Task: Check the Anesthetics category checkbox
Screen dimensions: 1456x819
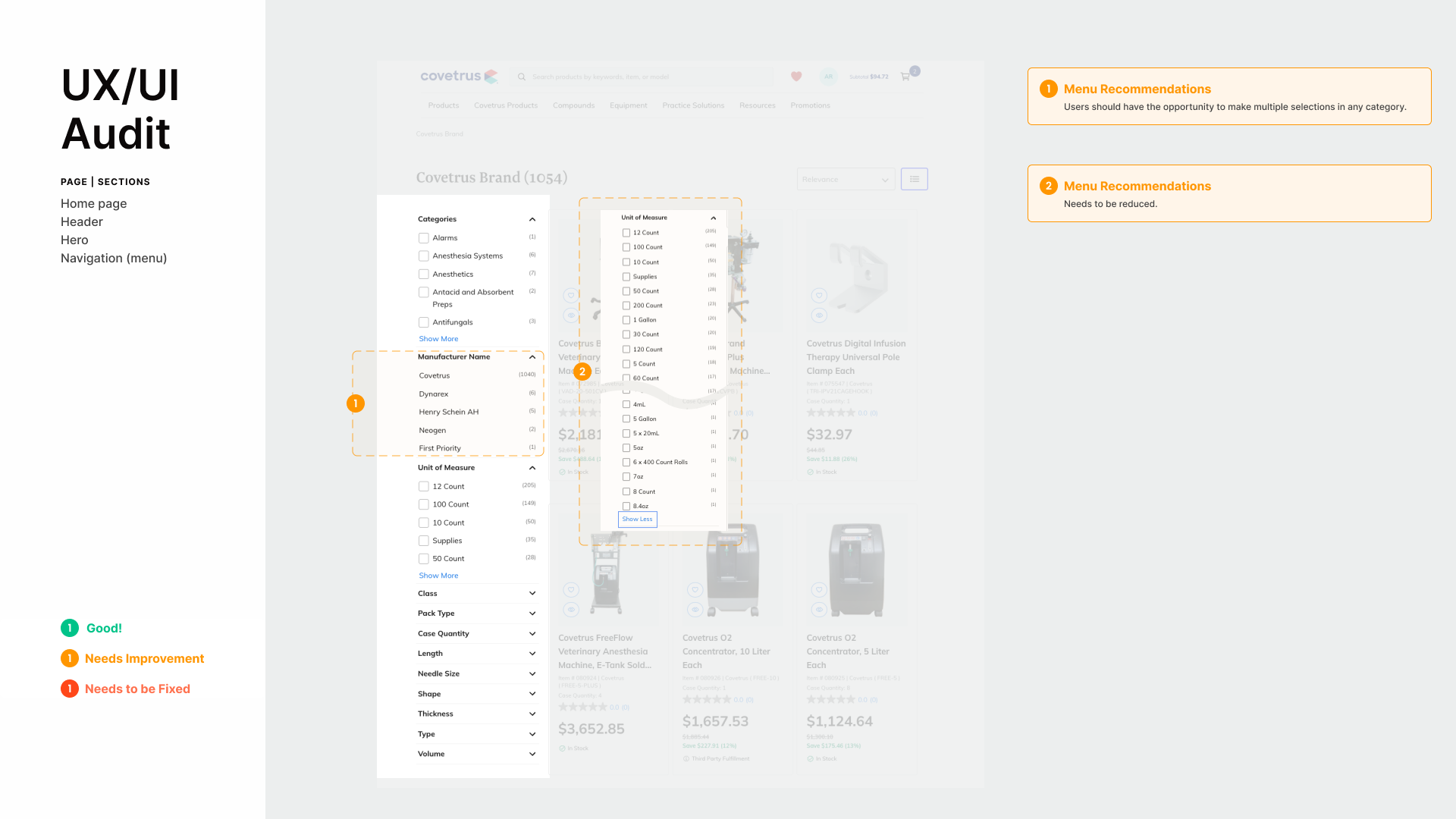Action: [424, 275]
